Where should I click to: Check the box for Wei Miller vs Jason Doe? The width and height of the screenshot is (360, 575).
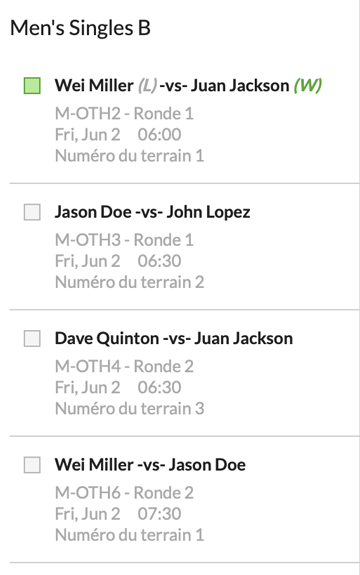[x=32, y=465]
